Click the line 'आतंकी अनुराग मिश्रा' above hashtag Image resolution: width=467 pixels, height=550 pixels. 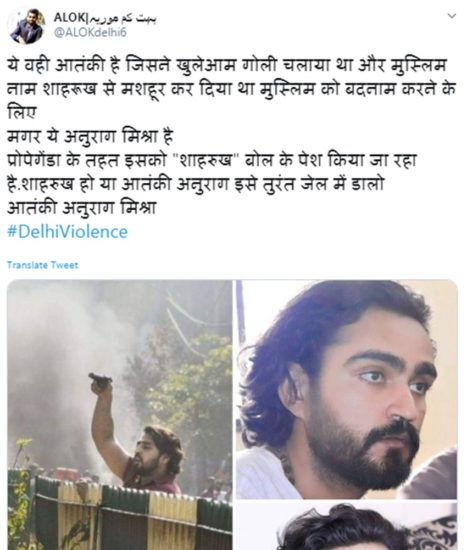(x=81, y=208)
